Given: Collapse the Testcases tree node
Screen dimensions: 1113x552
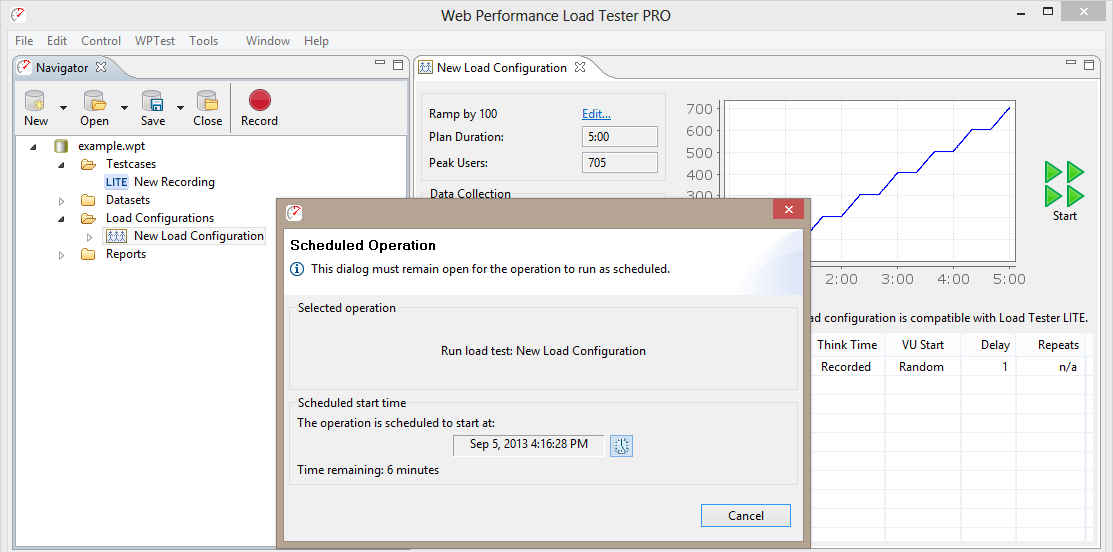Looking at the screenshot, I should (61, 165).
